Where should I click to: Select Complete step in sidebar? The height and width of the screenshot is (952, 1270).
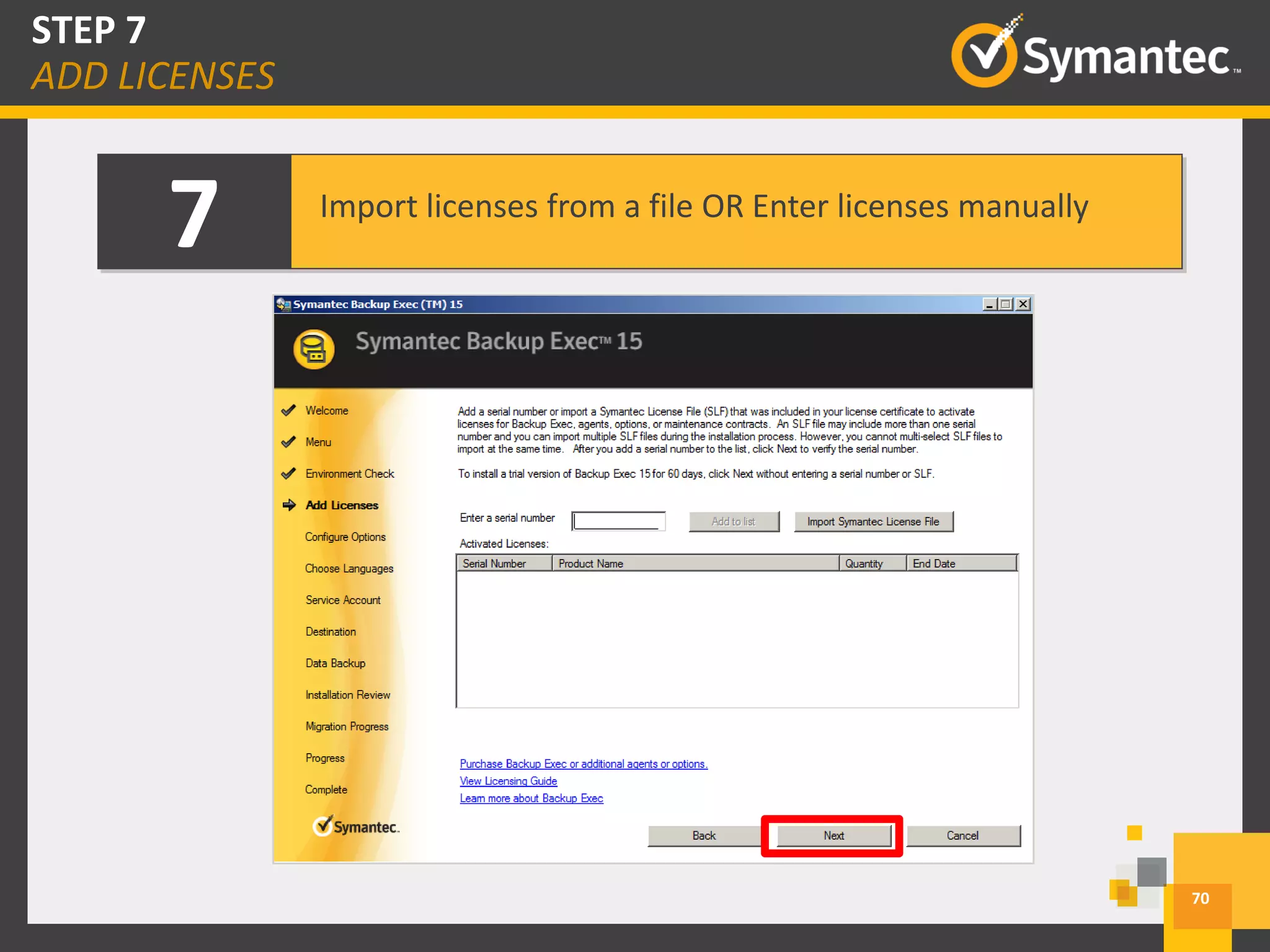(x=326, y=790)
